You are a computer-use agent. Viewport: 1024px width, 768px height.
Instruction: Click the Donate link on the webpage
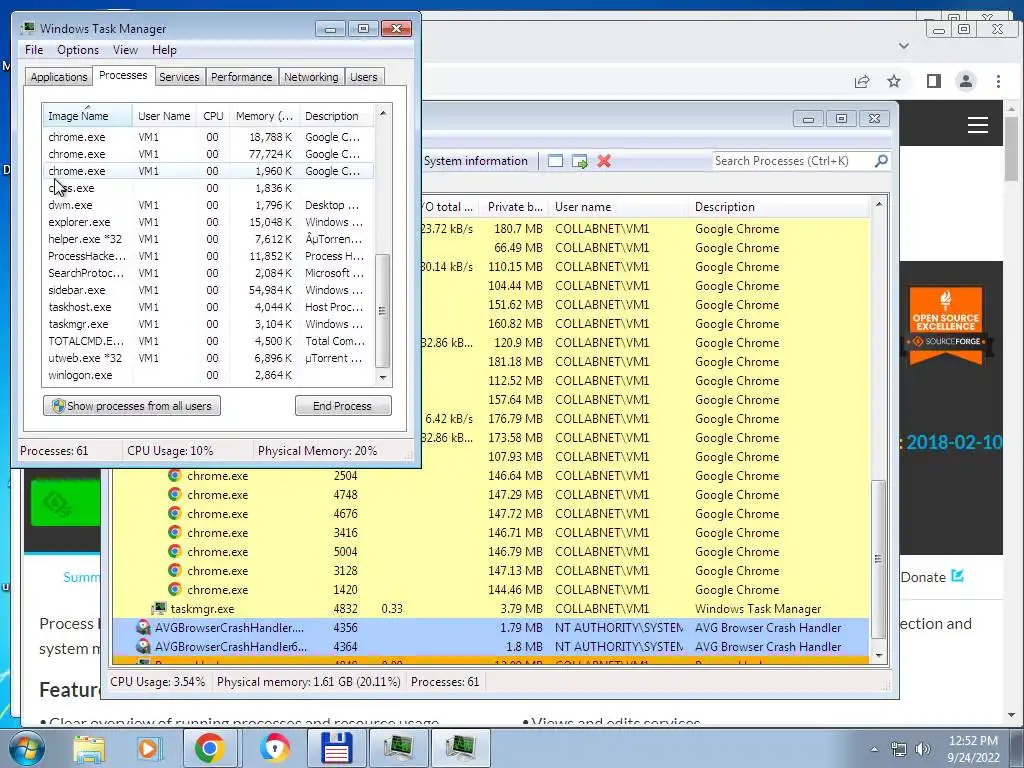932,577
